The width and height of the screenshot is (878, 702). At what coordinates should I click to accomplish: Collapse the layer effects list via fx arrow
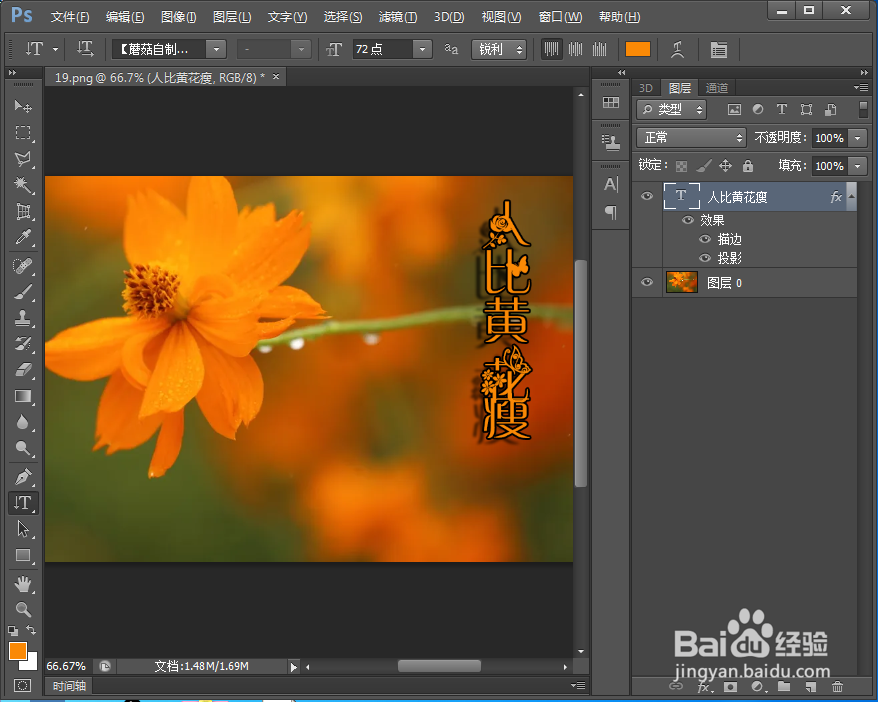coord(851,197)
